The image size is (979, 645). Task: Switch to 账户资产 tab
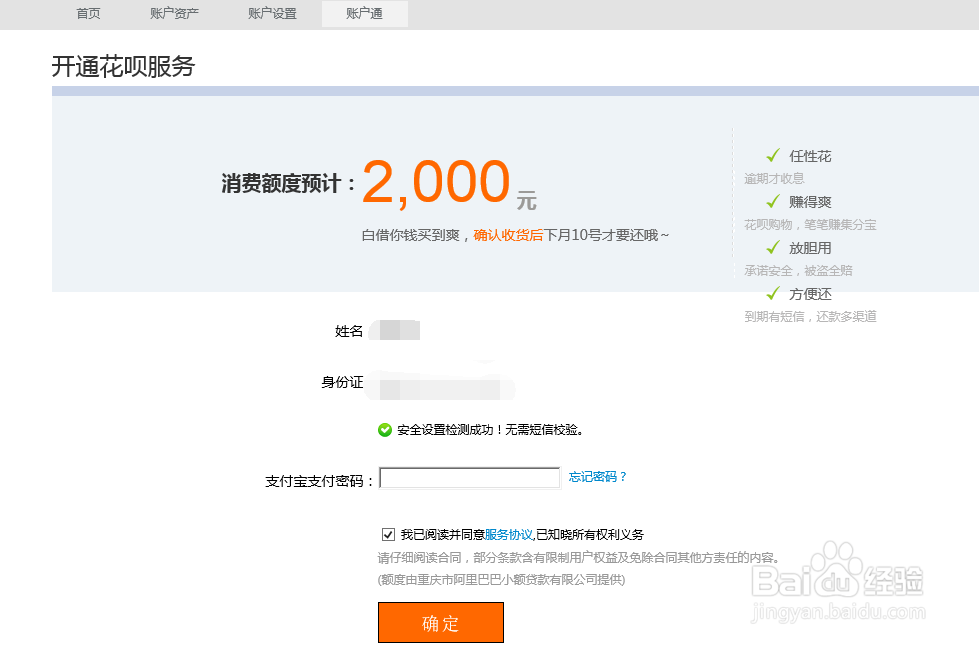pos(174,14)
